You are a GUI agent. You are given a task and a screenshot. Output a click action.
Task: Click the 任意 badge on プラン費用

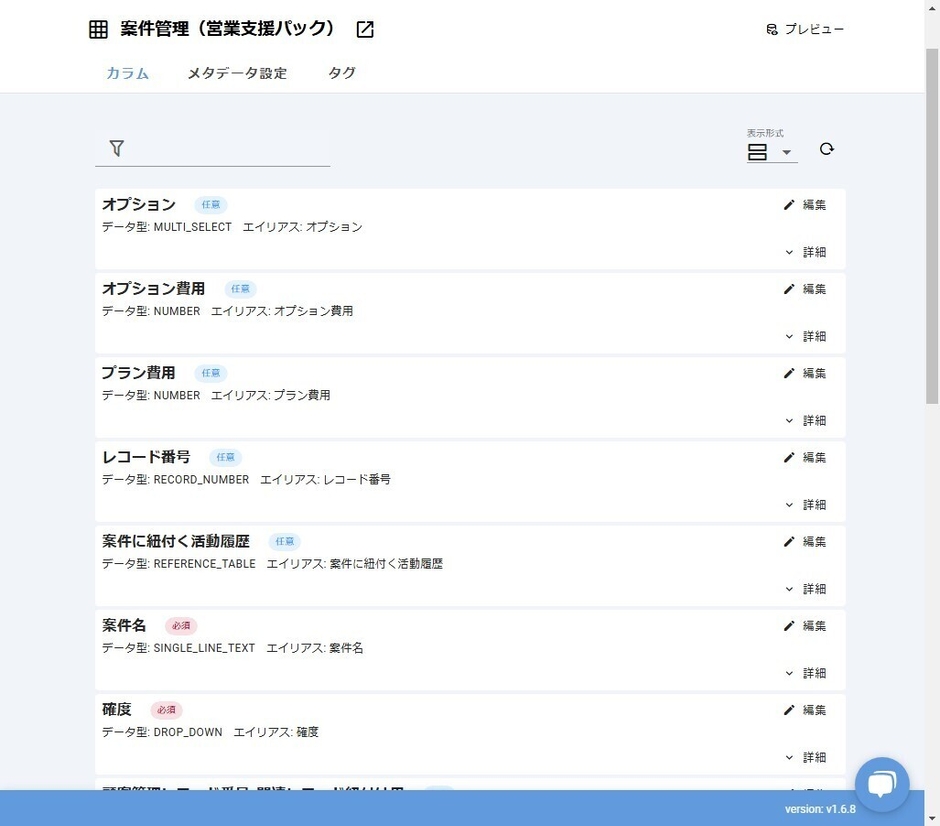coord(210,373)
